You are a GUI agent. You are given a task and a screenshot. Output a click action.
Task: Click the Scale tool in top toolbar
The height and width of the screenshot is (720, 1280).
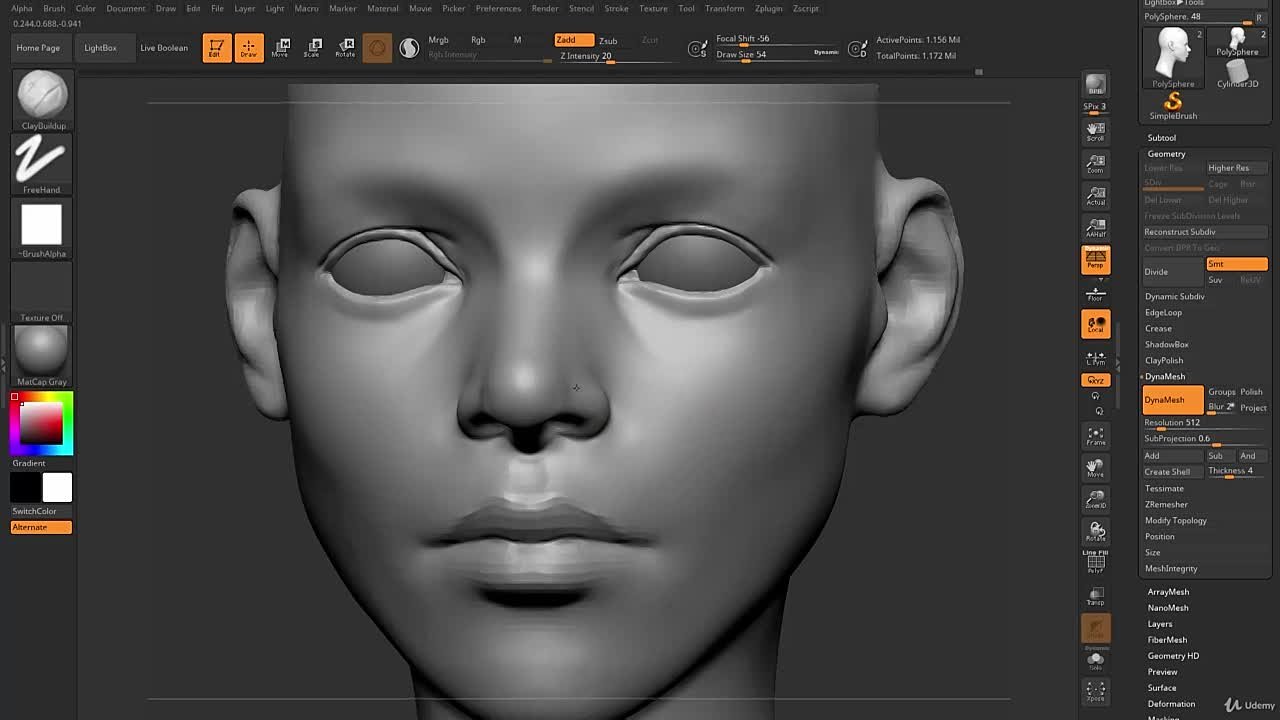pyautogui.click(x=313, y=47)
